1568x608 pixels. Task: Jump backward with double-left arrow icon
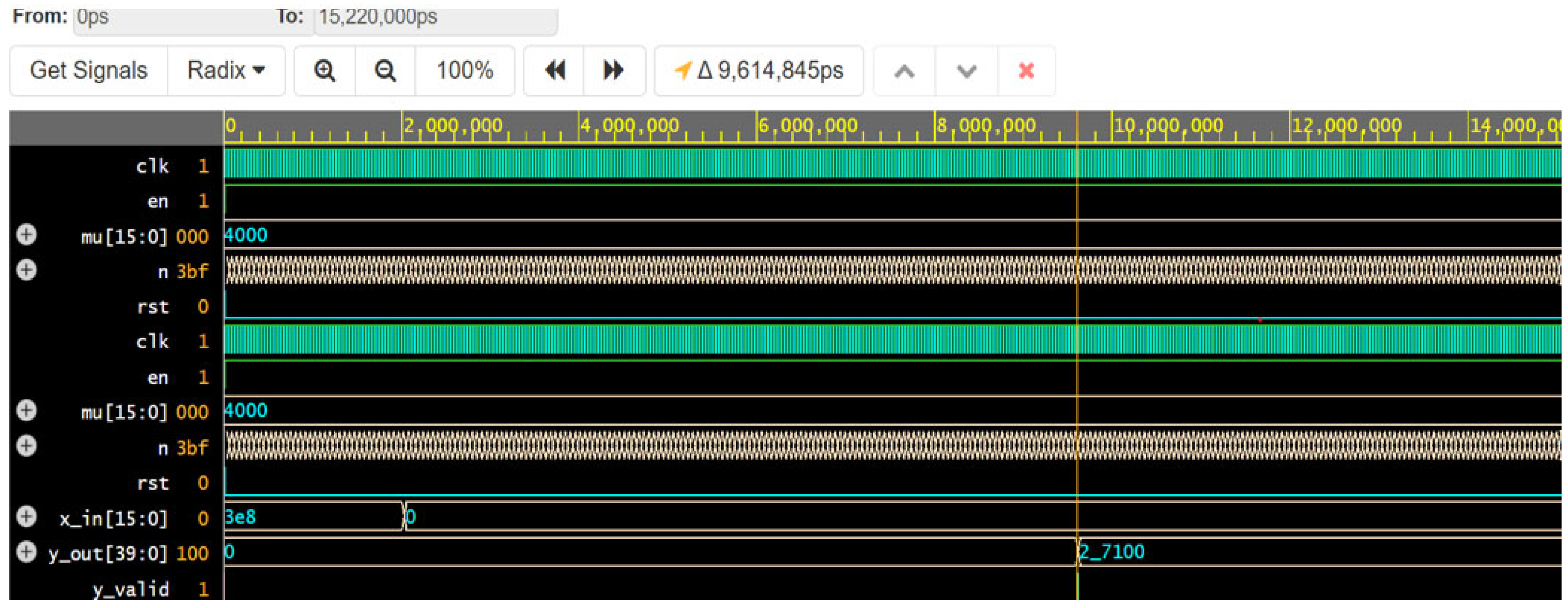click(x=554, y=71)
